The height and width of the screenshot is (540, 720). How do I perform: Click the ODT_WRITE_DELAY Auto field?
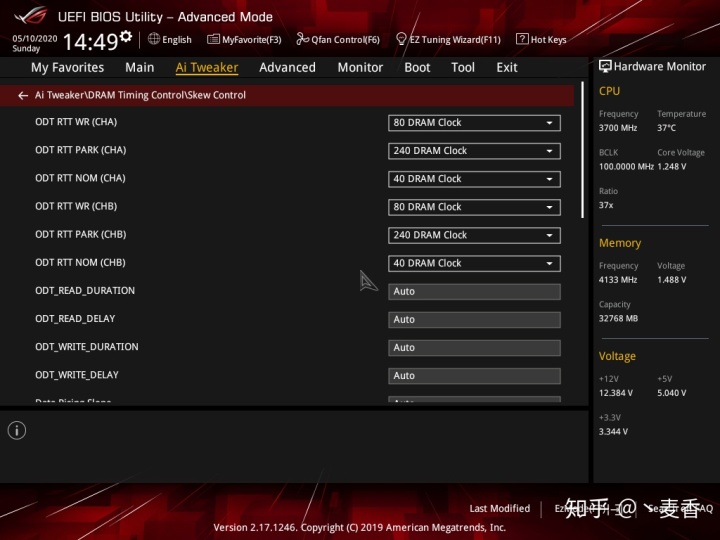[474, 376]
